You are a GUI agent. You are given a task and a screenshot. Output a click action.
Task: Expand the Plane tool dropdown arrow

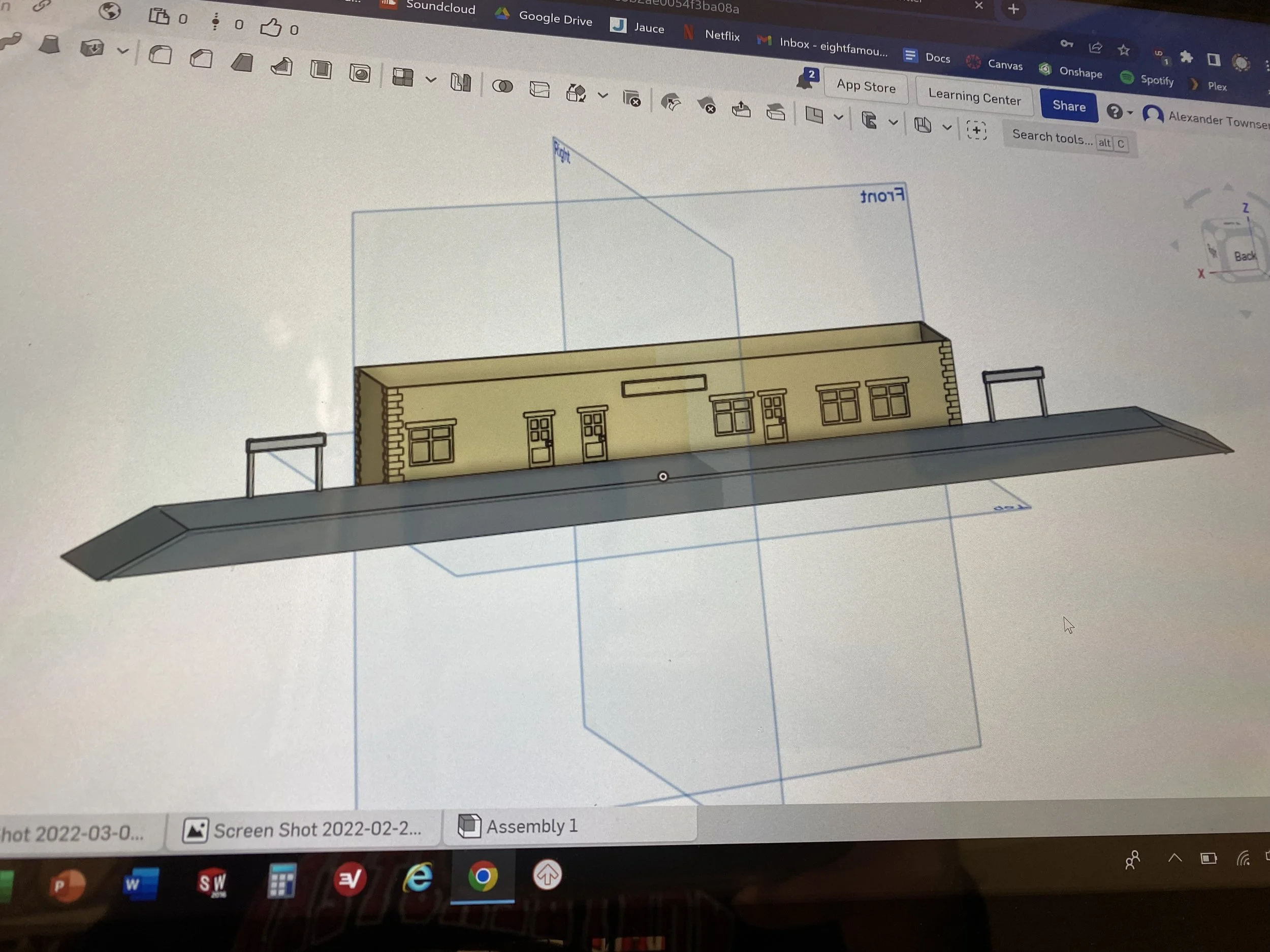point(838,118)
